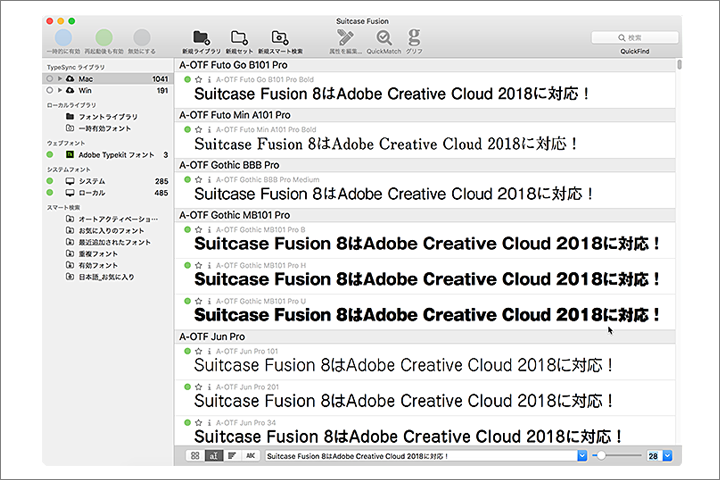Click the gray deactivate (無効にする) button
The image size is (720, 480).
point(141,38)
